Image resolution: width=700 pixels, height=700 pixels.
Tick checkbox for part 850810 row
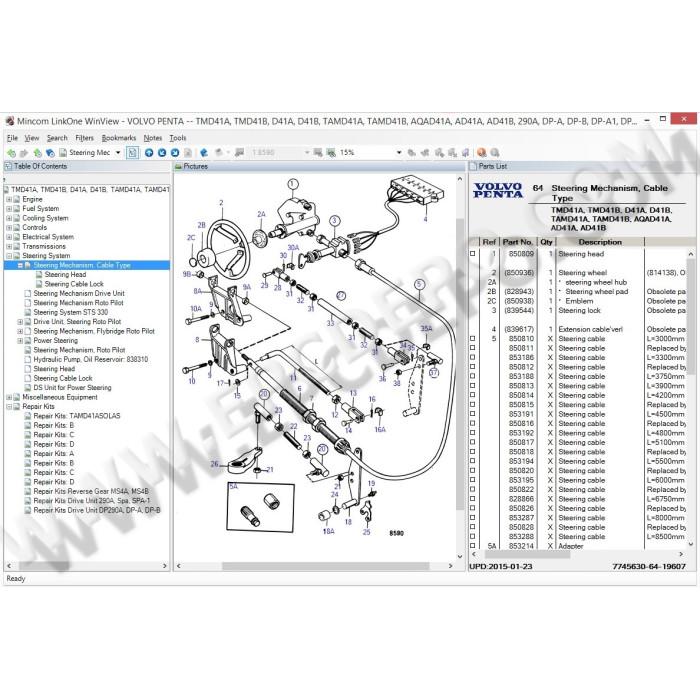click(472, 339)
